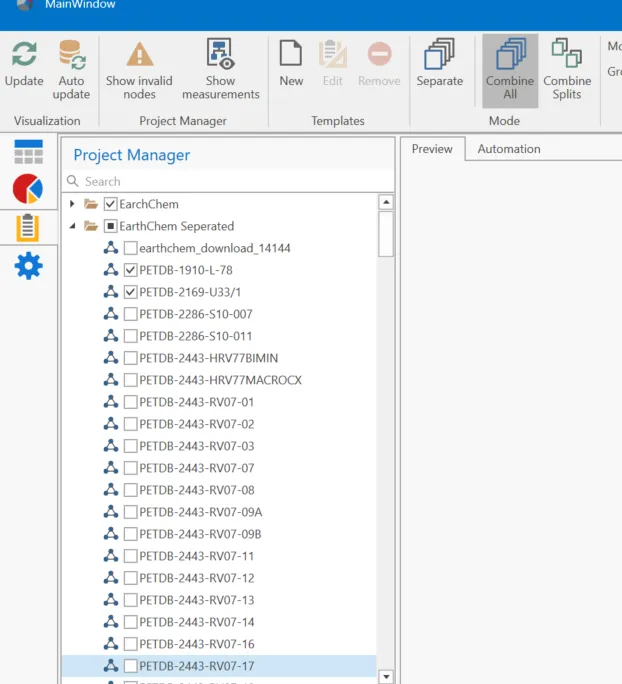Image resolution: width=622 pixels, height=684 pixels.
Task: Open the pie chart sidebar view
Action: 28,189
